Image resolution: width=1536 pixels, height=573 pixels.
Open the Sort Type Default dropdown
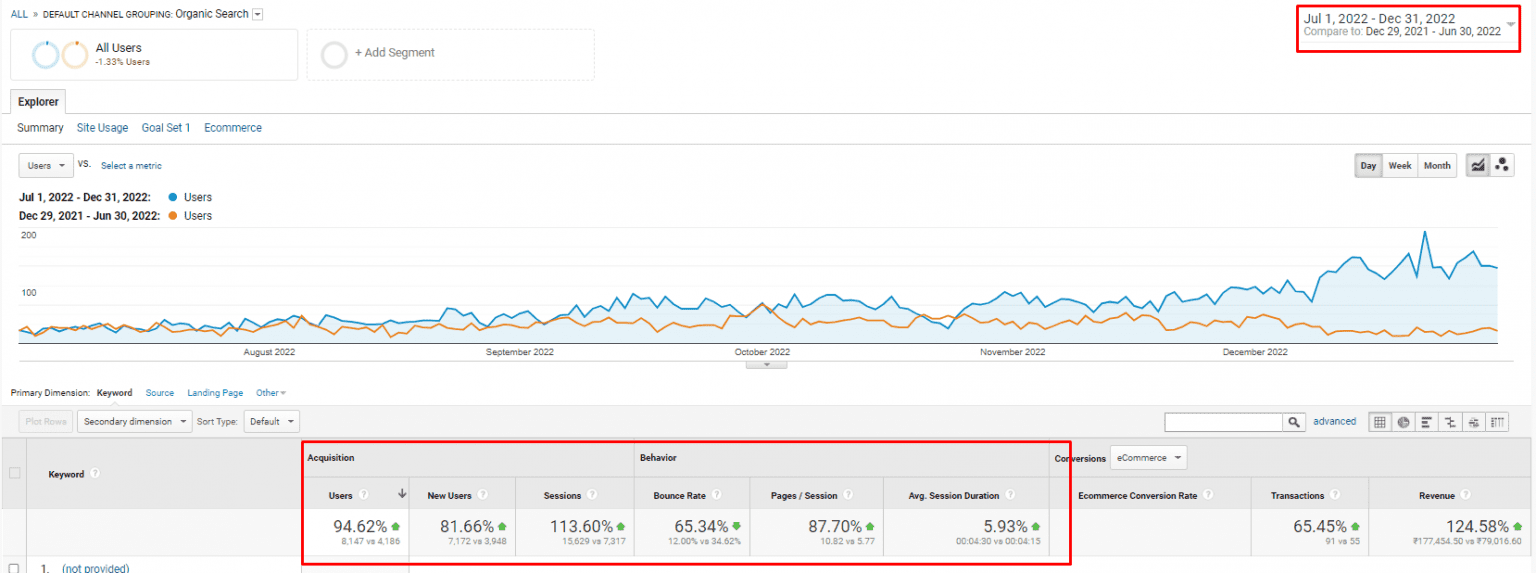point(271,422)
